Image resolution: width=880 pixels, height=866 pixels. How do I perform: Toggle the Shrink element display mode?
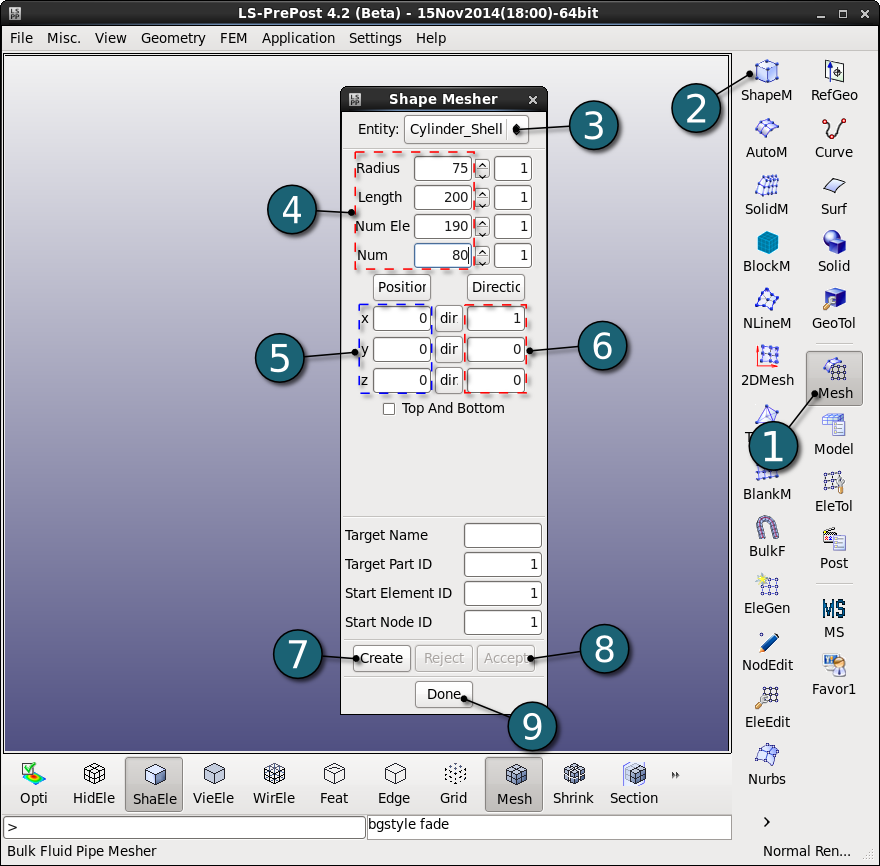(573, 784)
